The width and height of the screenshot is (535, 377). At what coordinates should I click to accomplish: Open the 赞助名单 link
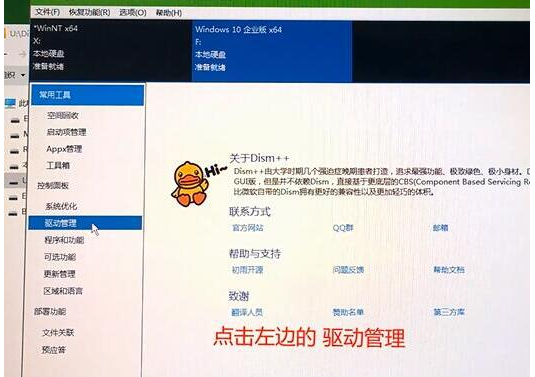pos(348,312)
